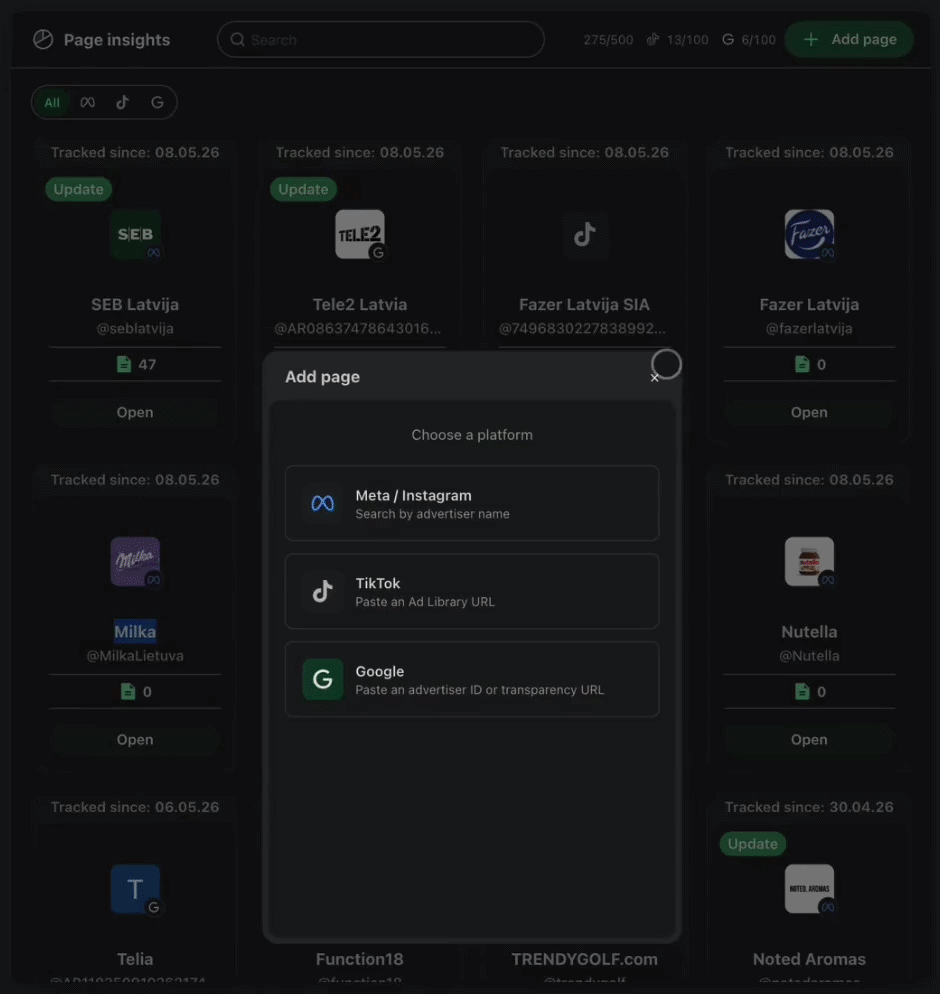940x994 pixels.
Task: Filter pages by Meta icon tab
Action: pos(87,103)
